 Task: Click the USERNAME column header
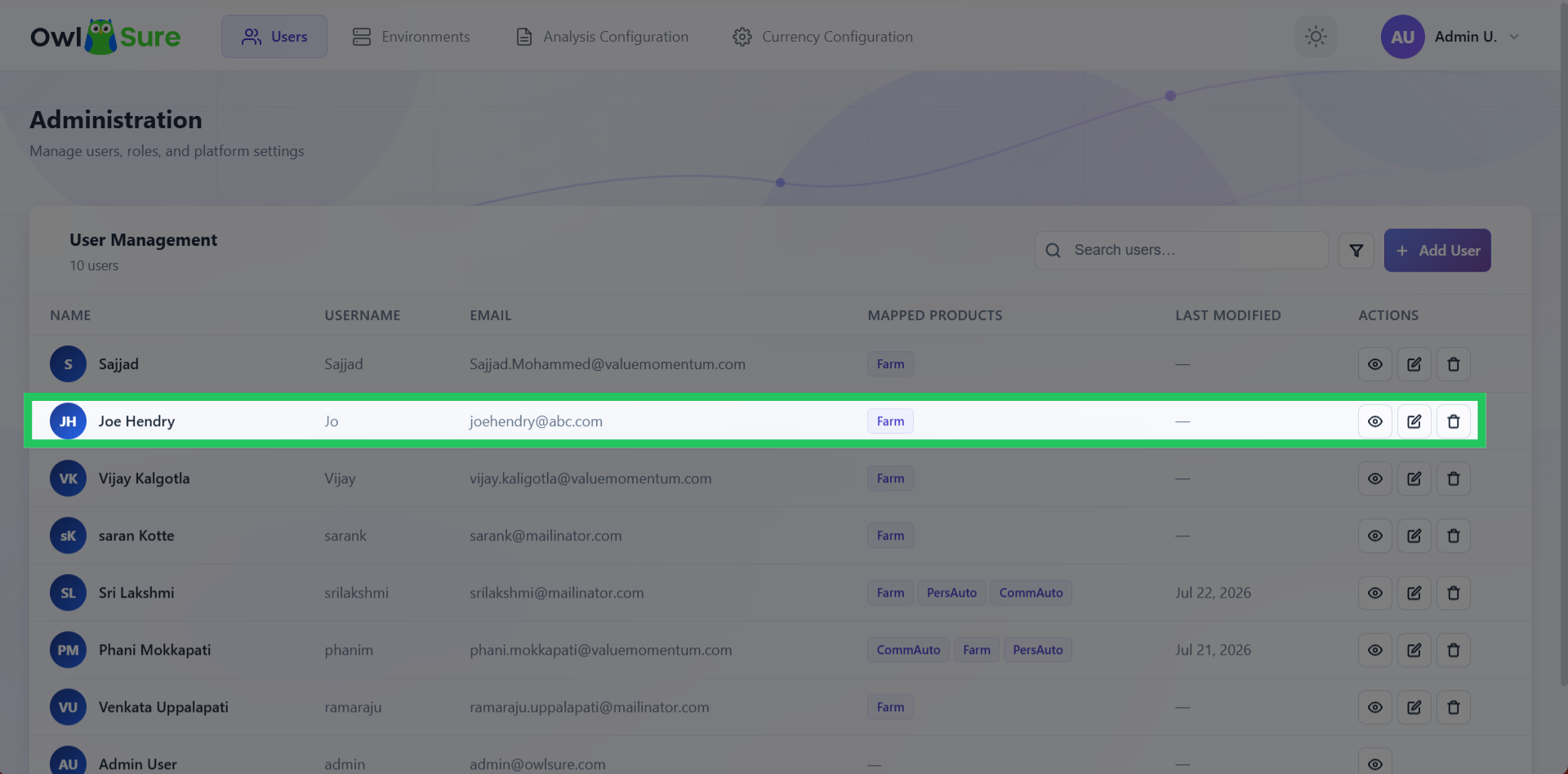363,315
